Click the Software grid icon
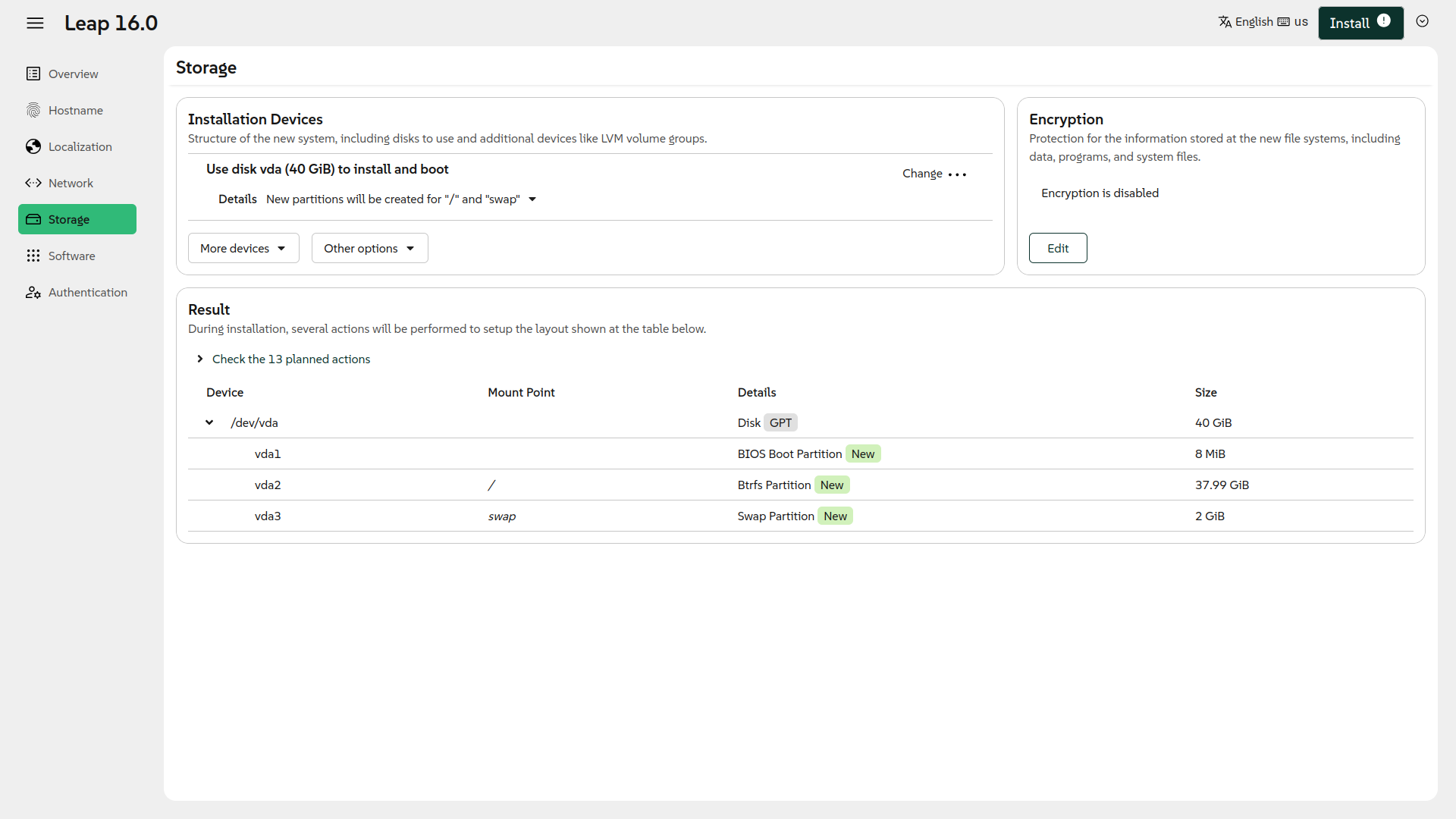Viewport: 1456px width, 819px height. tap(33, 256)
